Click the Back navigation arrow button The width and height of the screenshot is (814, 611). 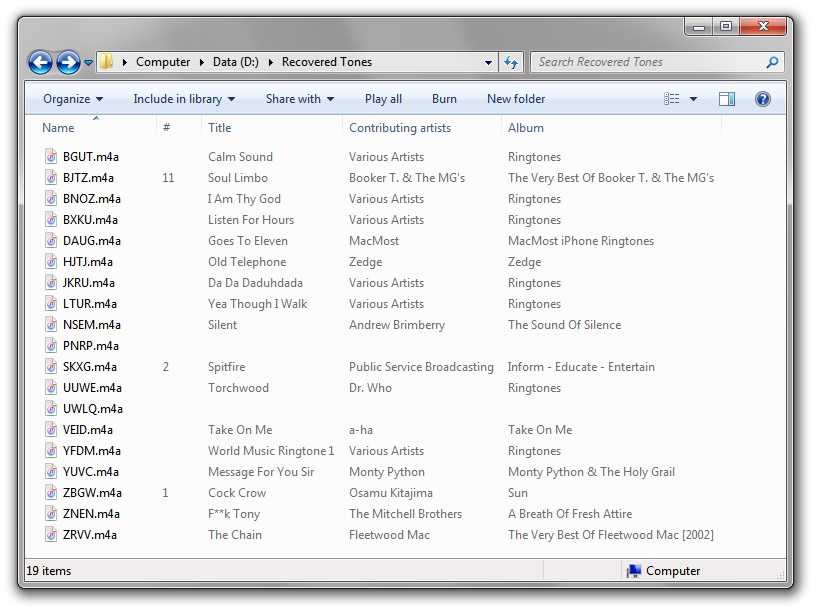click(40, 62)
